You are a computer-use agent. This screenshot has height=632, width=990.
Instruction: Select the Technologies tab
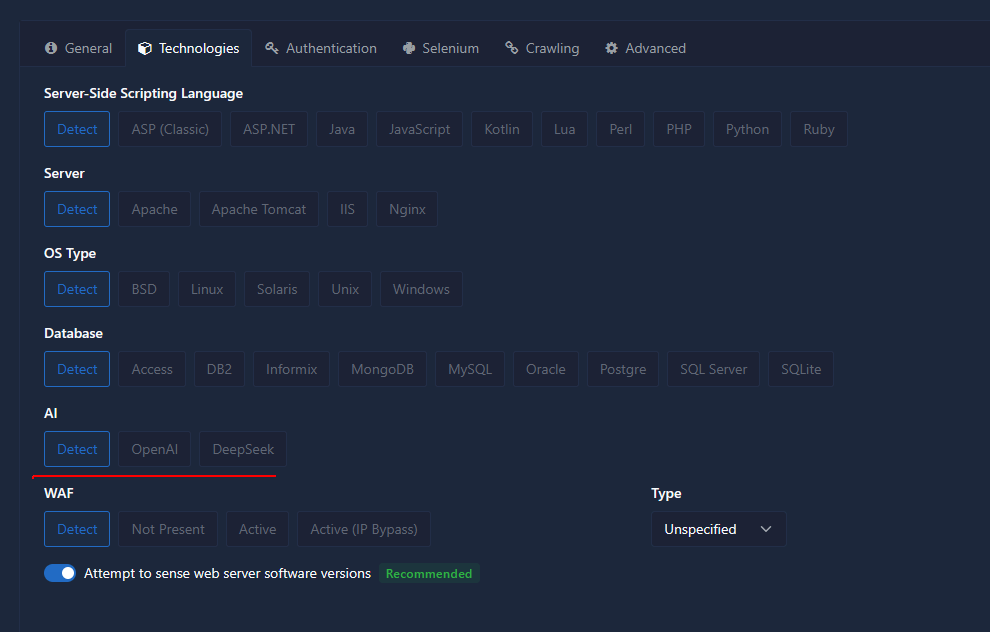click(189, 48)
